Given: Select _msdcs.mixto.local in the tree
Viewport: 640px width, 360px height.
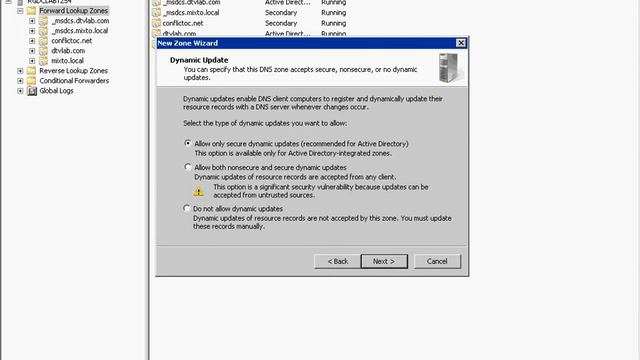Looking at the screenshot, I should click(x=80, y=31).
